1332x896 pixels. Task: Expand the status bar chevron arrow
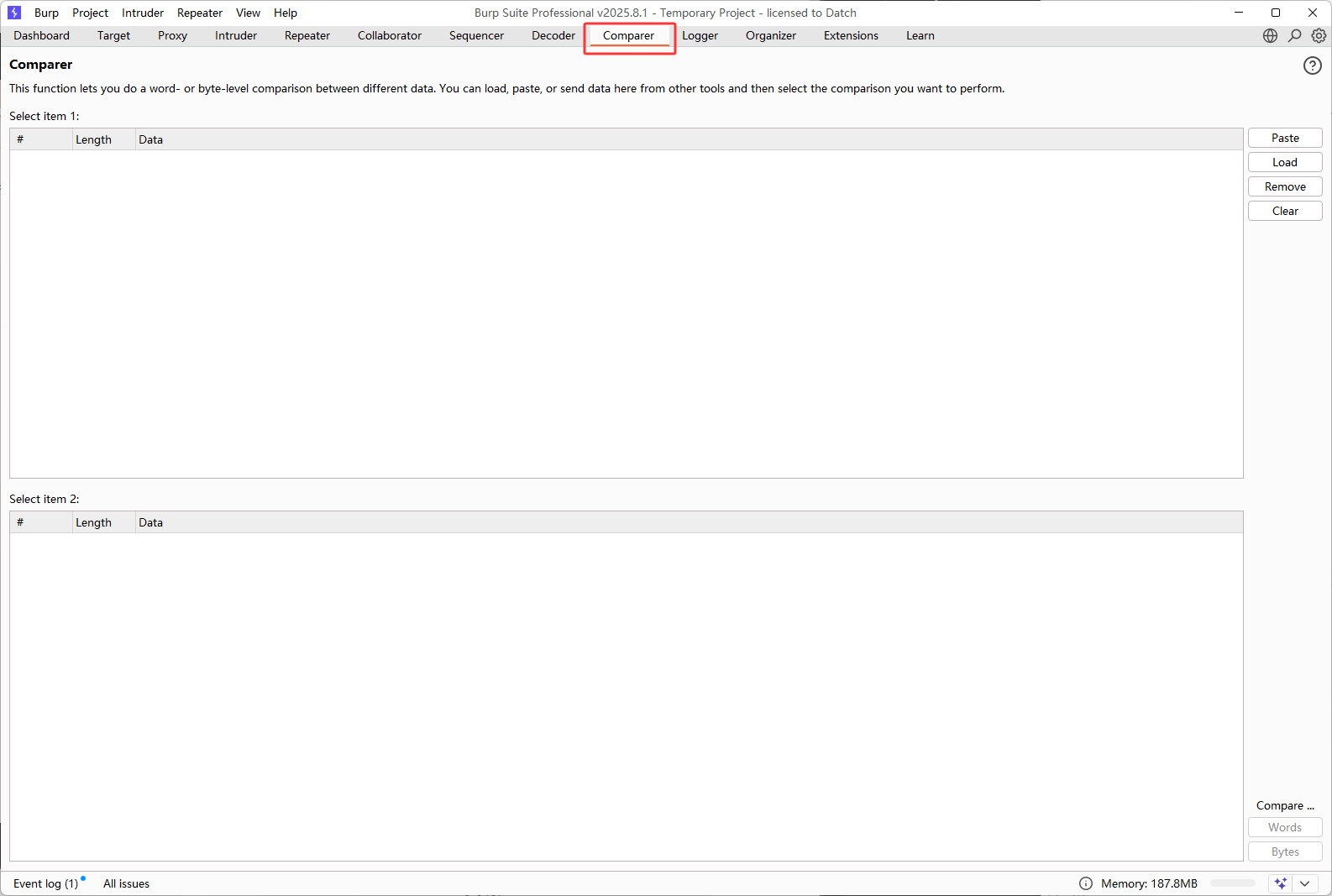(1304, 883)
